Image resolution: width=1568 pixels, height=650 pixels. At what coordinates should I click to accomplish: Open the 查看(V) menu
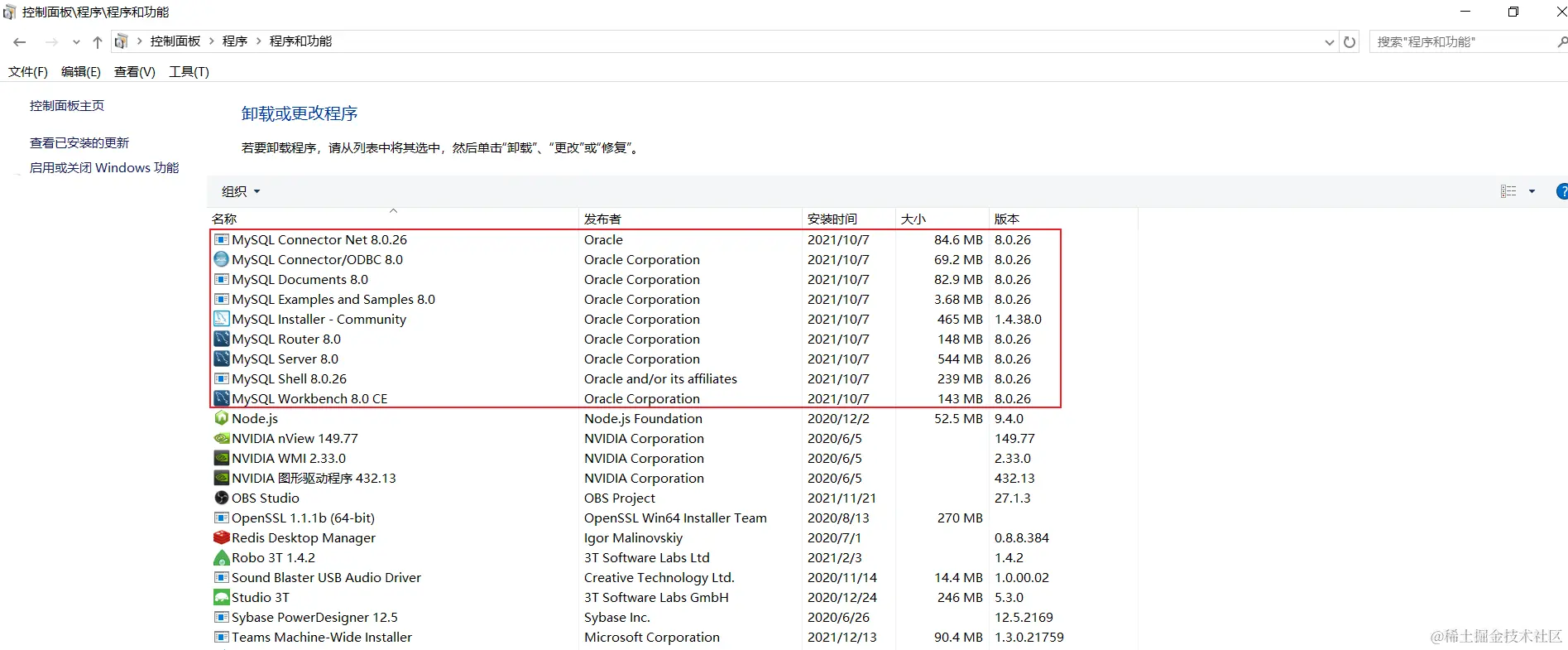135,72
